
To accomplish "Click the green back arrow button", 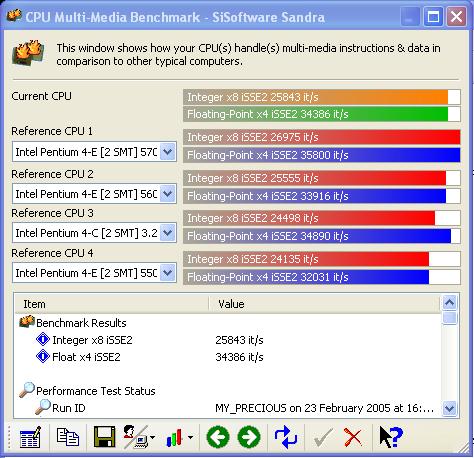I will [218, 437].
